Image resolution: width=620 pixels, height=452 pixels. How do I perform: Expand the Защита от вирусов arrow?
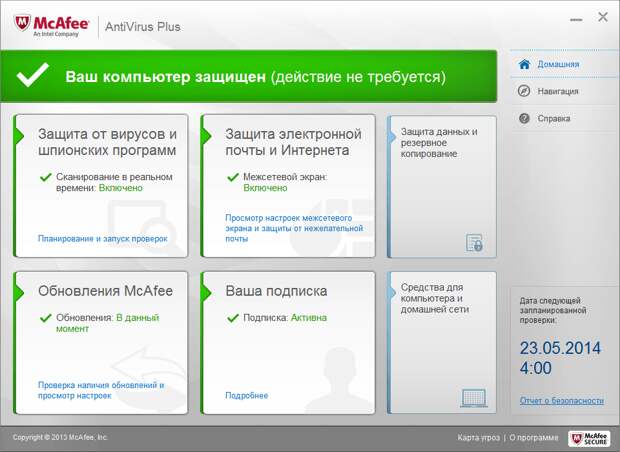pyautogui.click(x=19, y=136)
